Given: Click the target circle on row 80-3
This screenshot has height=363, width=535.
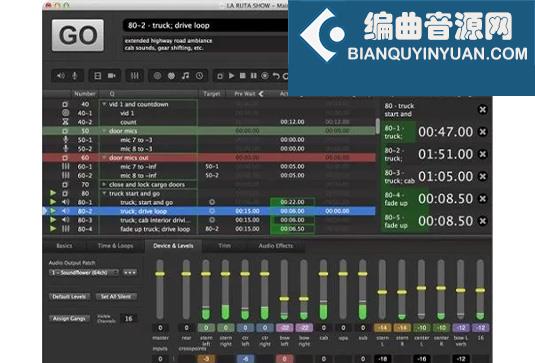Looking at the screenshot, I should [x=212, y=220].
